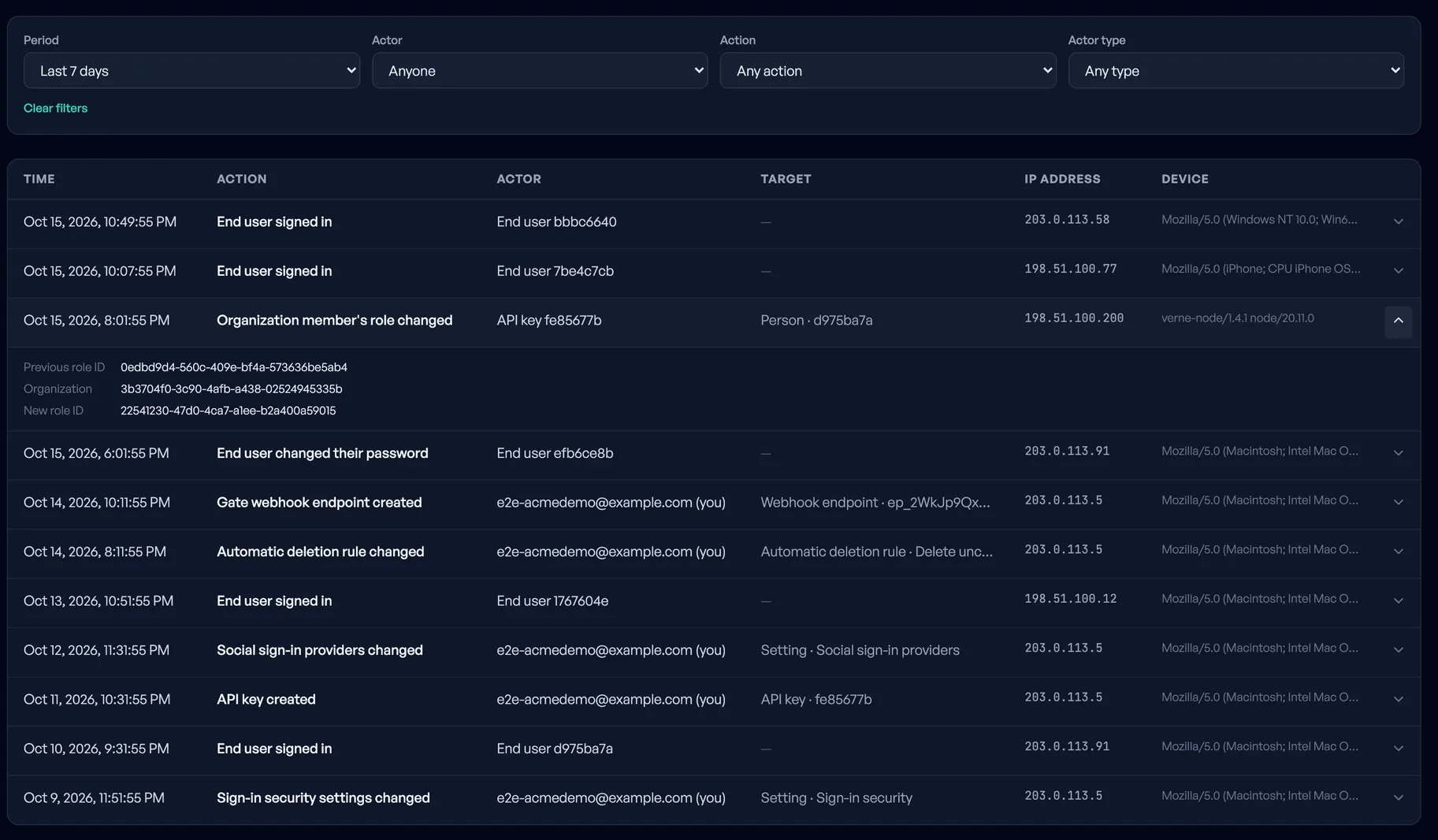Select the Organization member's role changed action
1438x840 pixels.
335,320
